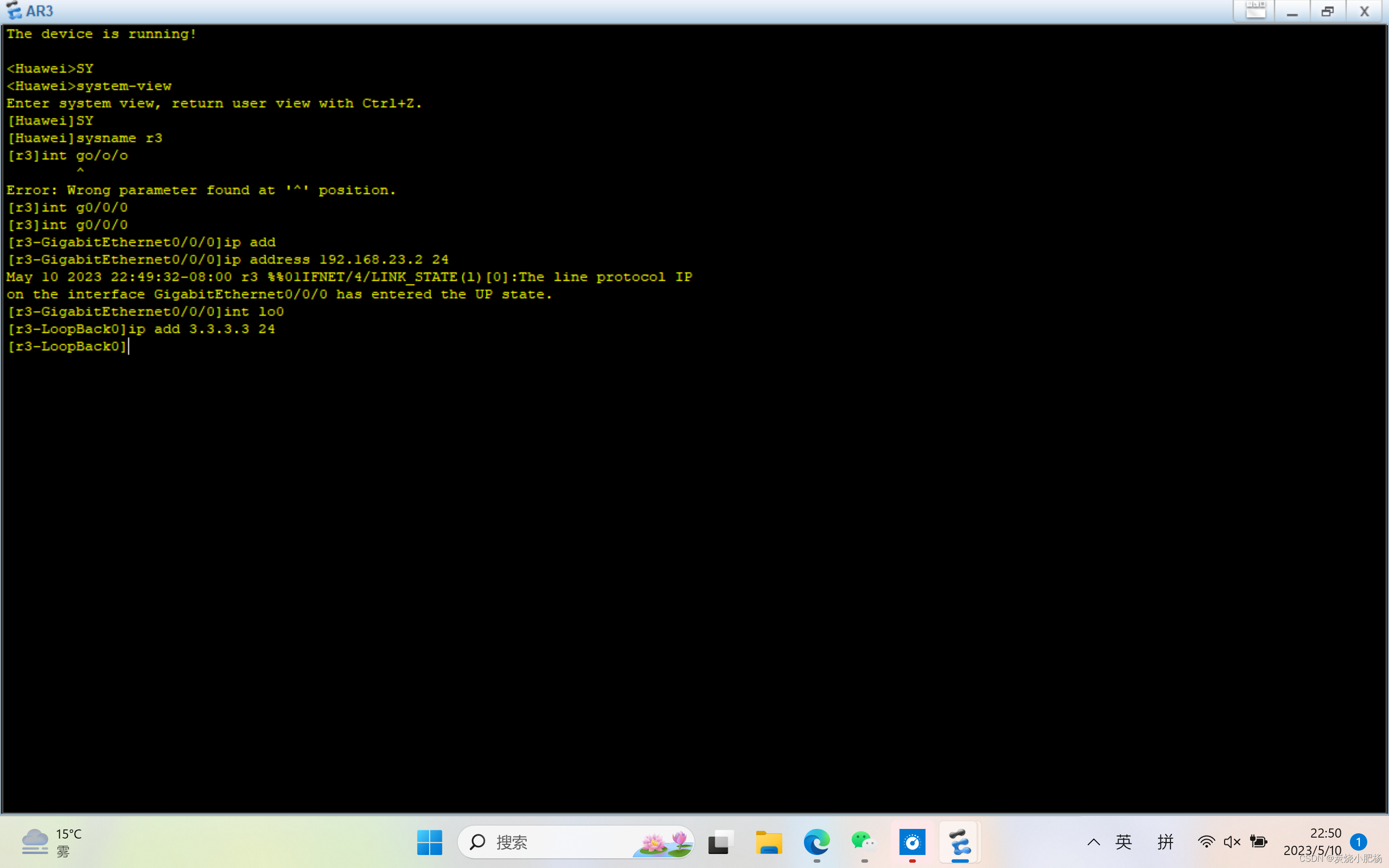Screen dimensions: 1389x868
Task: Open the Windows Start menu
Action: [429, 842]
